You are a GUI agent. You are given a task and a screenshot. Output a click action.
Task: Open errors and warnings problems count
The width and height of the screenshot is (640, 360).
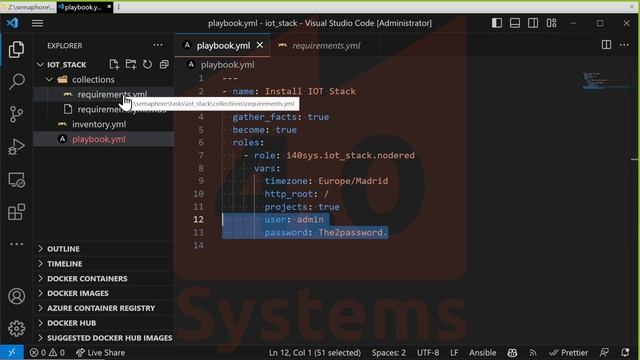click(47, 353)
